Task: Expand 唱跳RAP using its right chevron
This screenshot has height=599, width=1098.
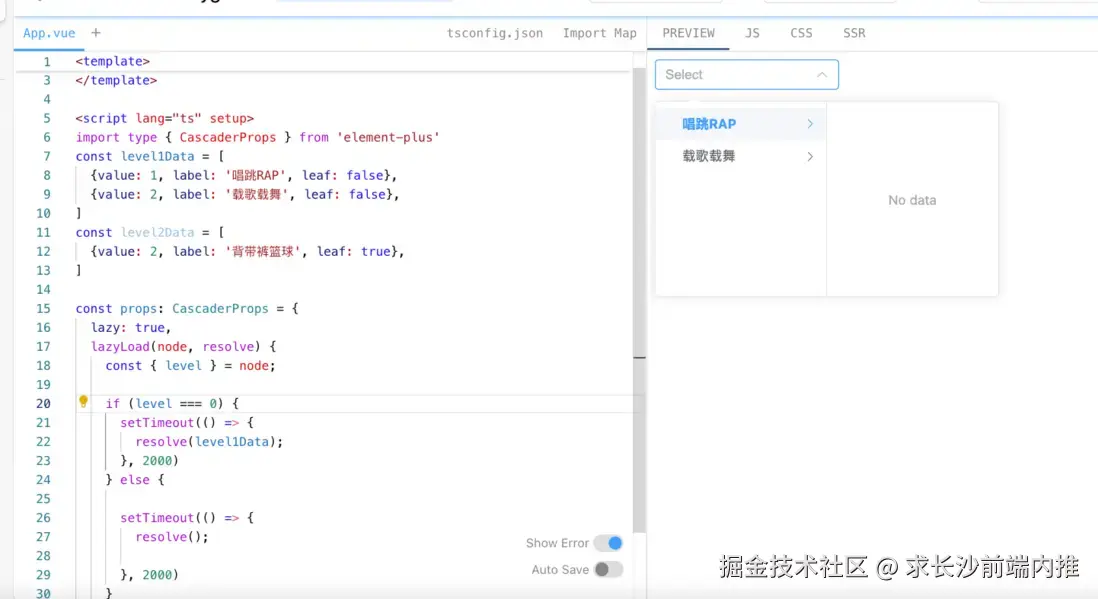Action: click(x=810, y=124)
